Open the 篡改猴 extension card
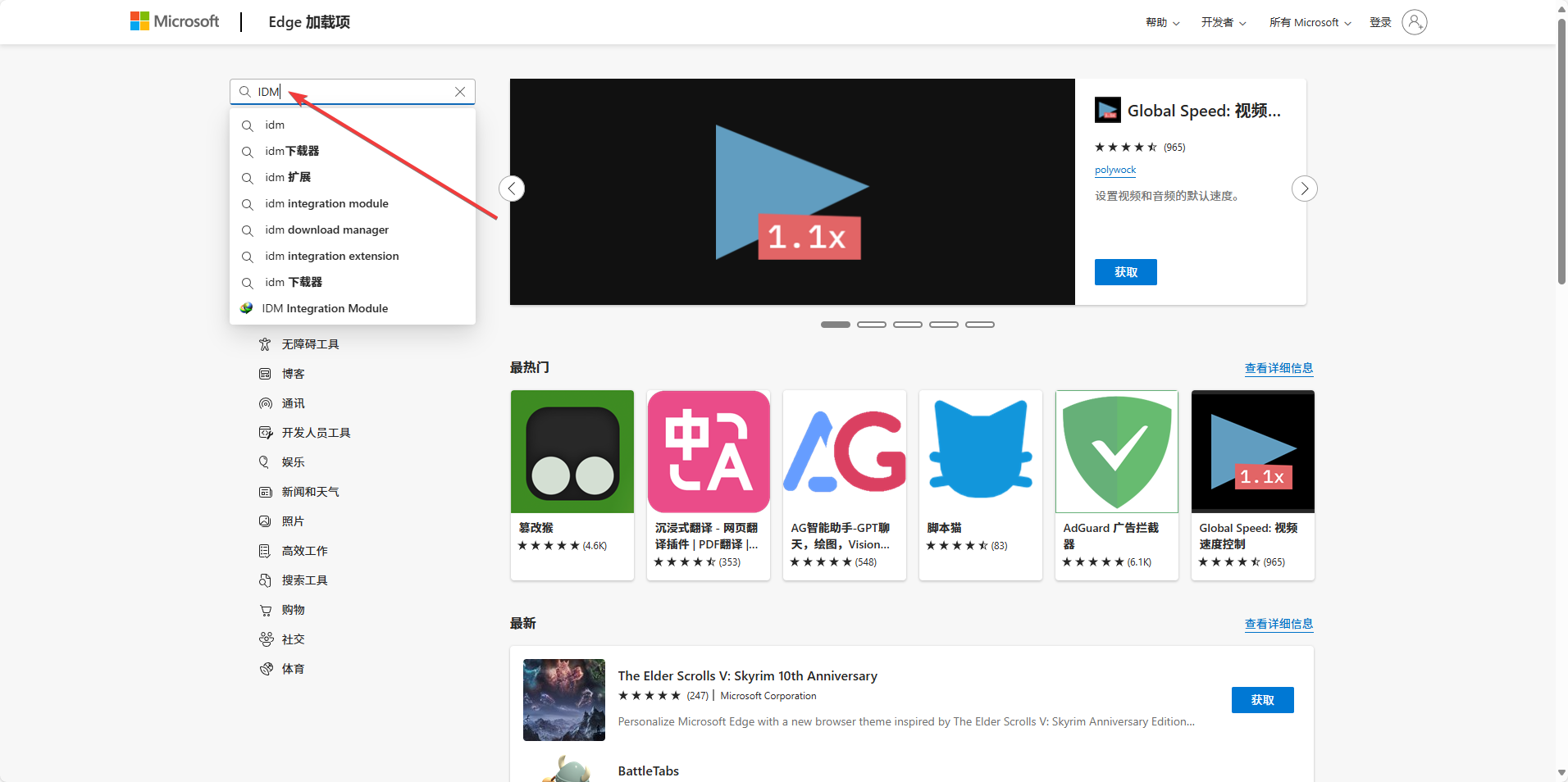The width and height of the screenshot is (1568, 782). point(572,485)
